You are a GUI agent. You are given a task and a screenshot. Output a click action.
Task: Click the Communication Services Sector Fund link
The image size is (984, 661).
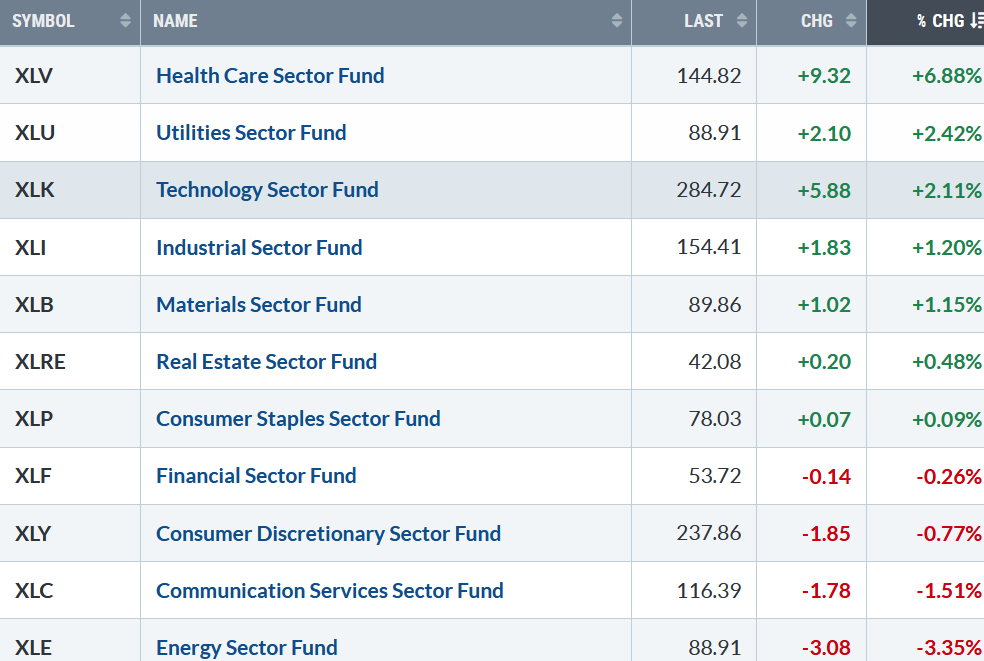[330, 591]
